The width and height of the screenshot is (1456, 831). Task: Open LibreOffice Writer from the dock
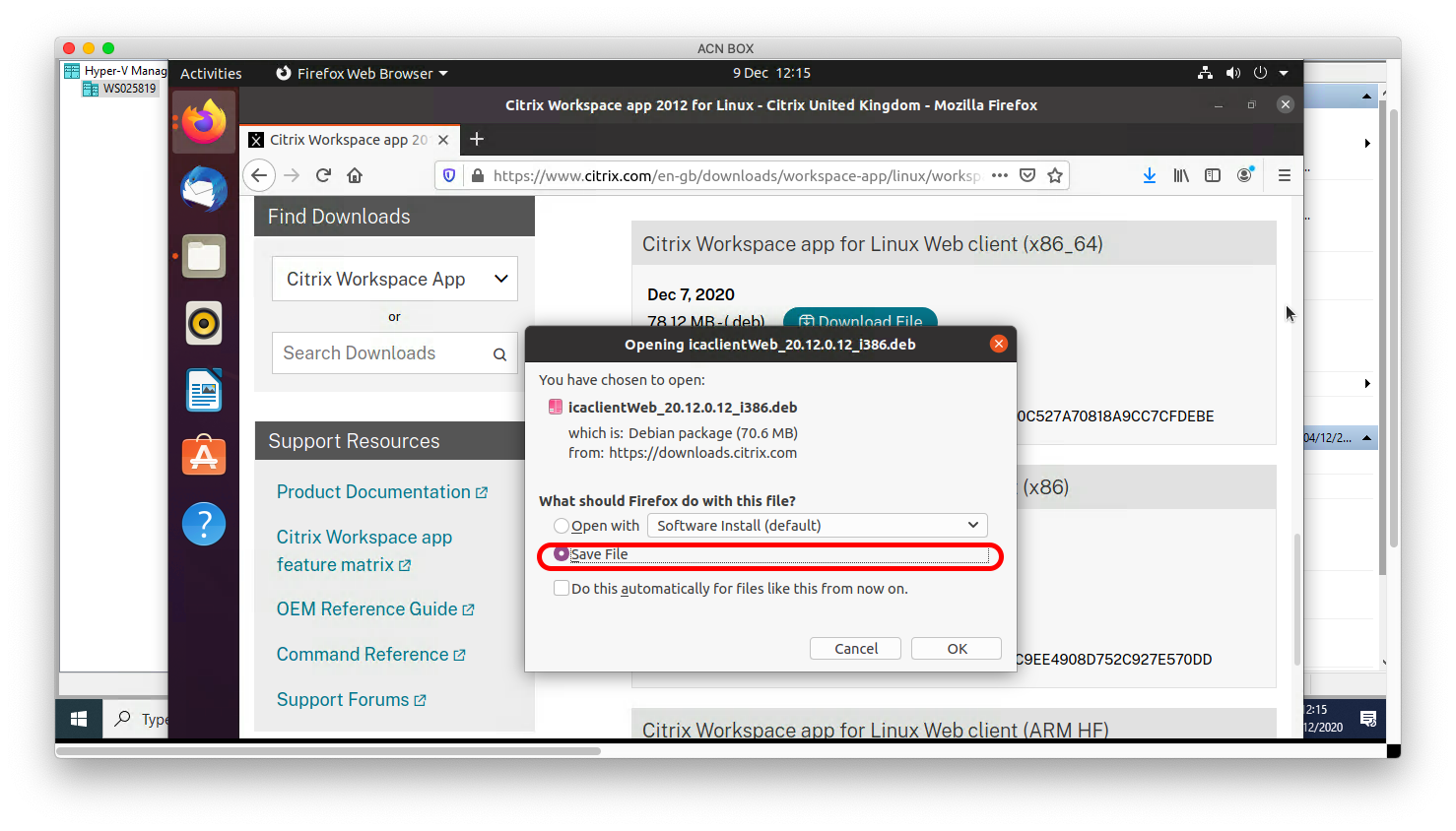pos(204,390)
